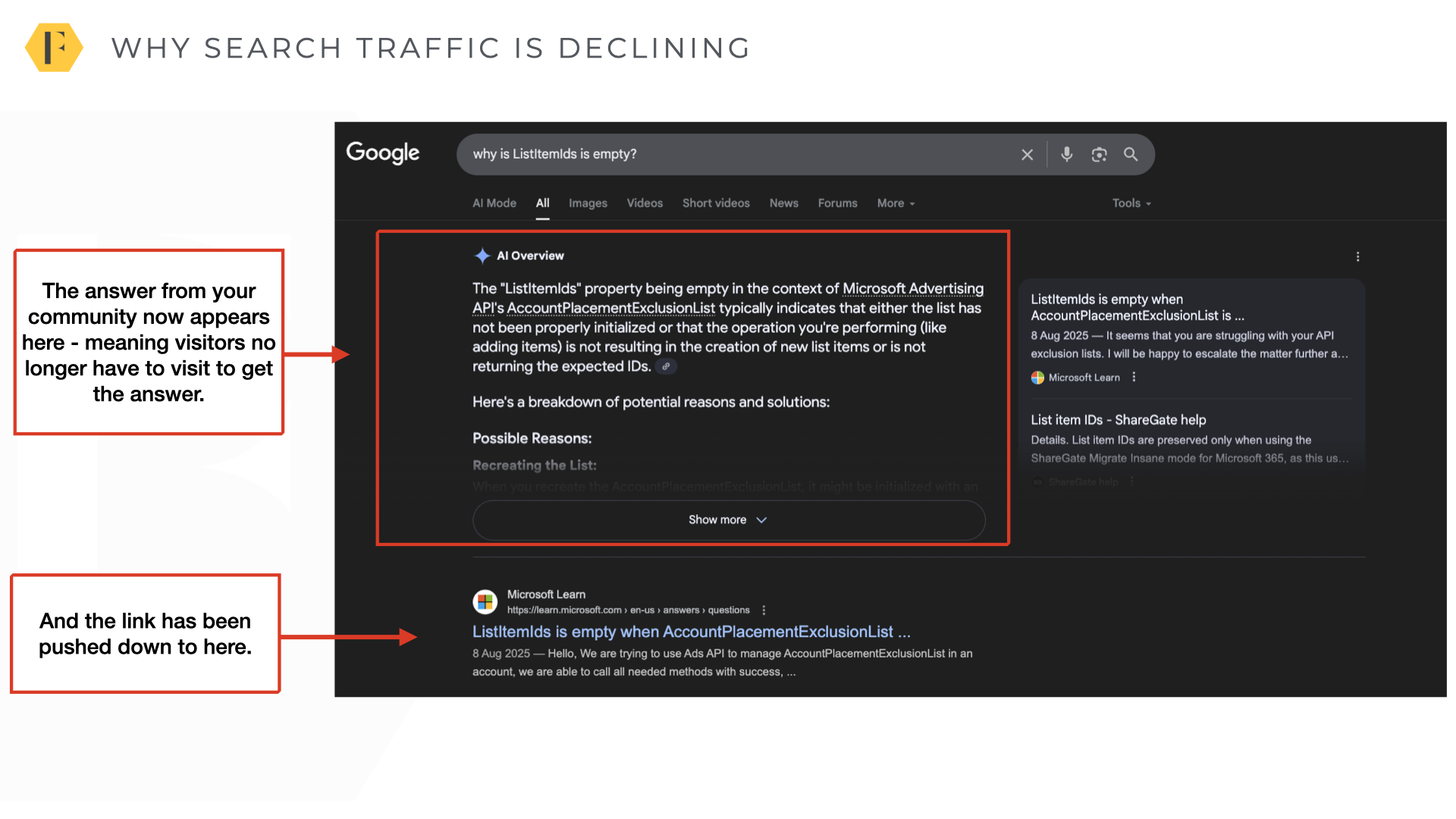
Task: Switch to Images tab
Action: (x=588, y=203)
